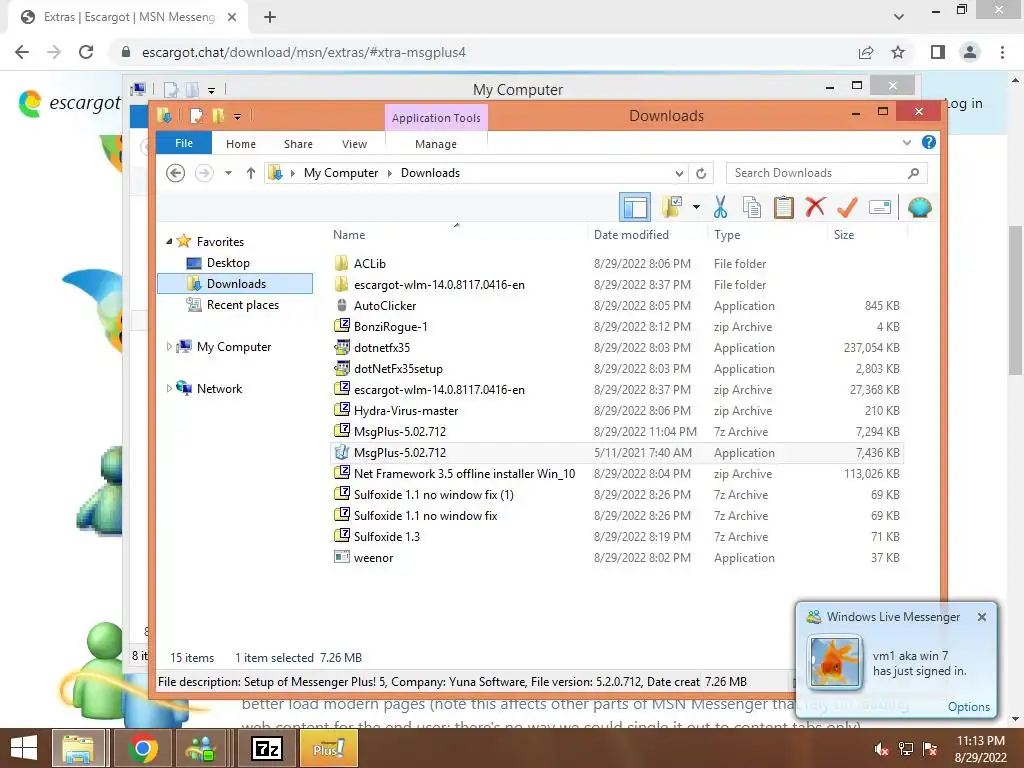Reload the Chrome page

[x=86, y=52]
